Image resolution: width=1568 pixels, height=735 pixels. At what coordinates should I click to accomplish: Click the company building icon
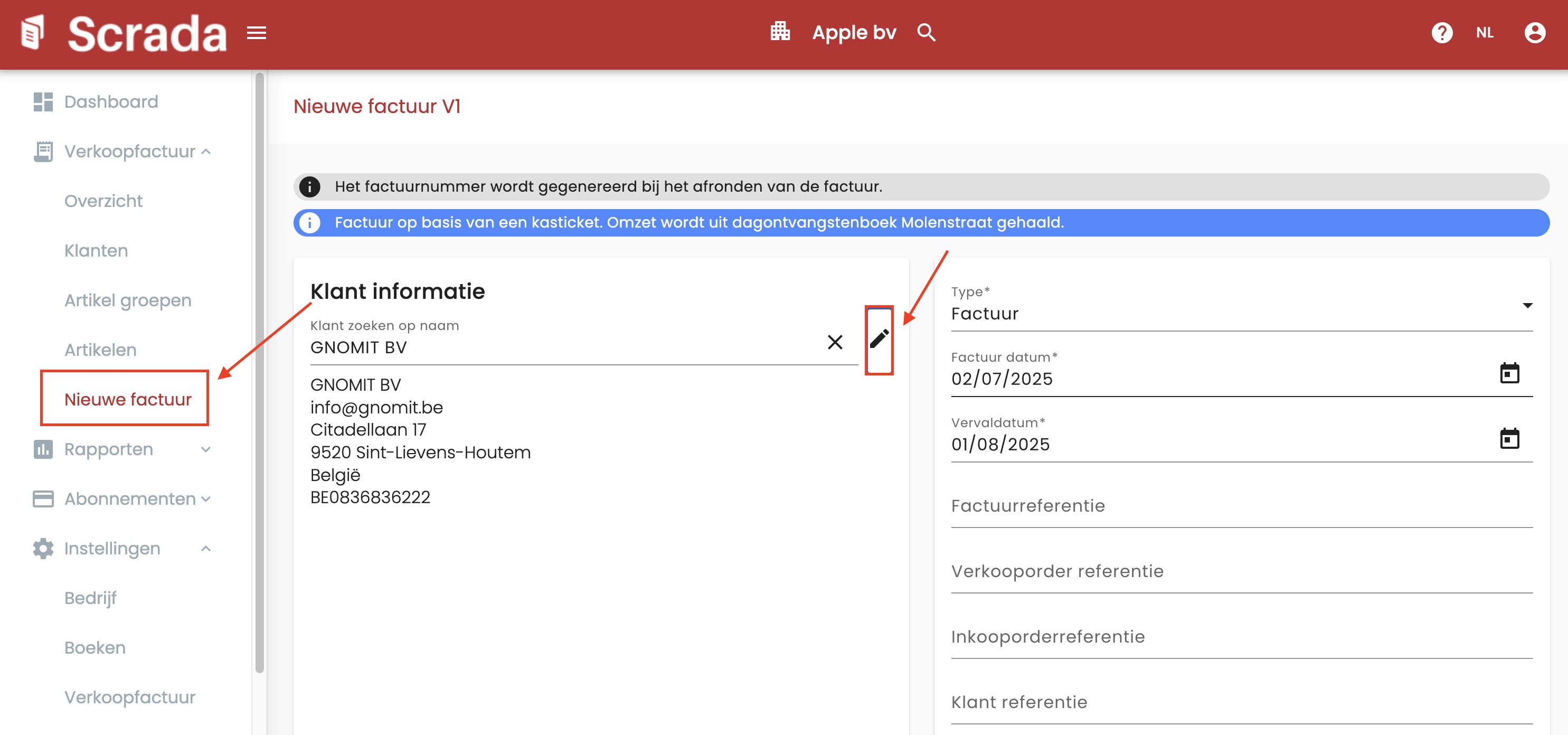pos(780,32)
